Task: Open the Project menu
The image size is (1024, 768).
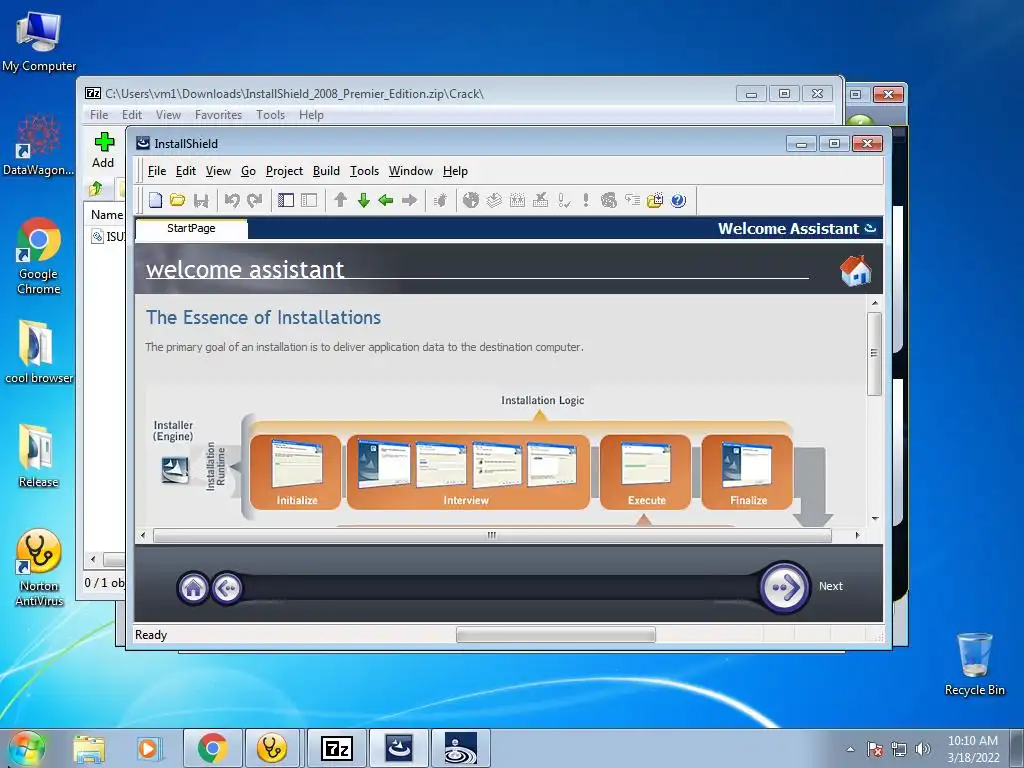Action: [284, 171]
